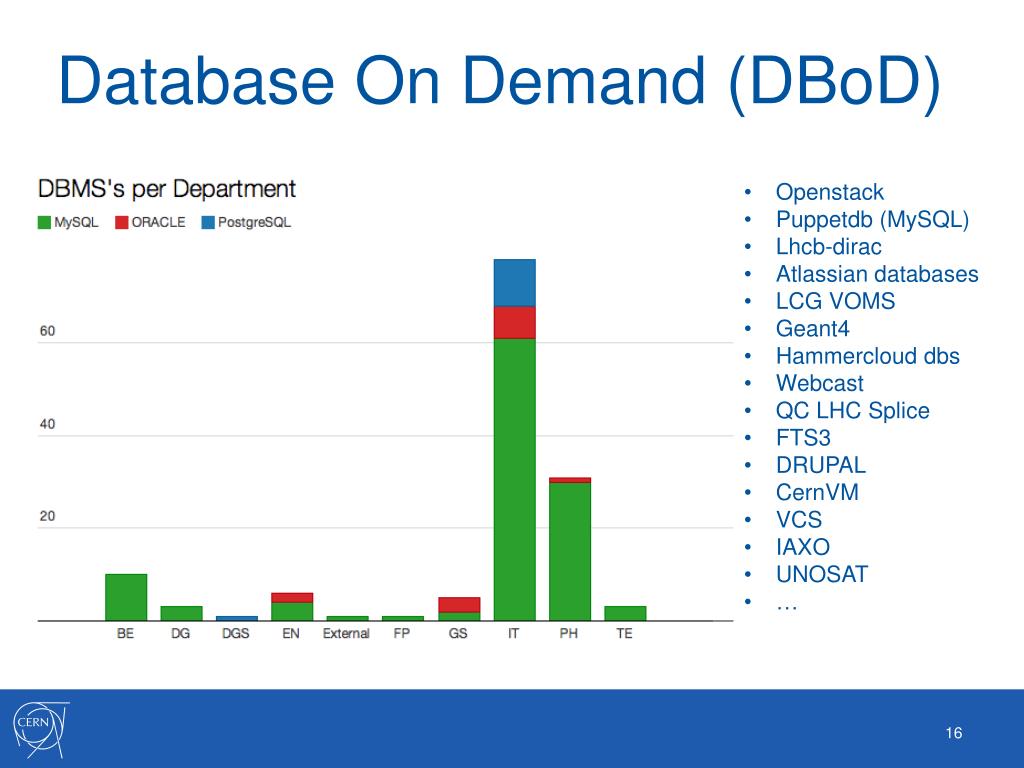This screenshot has width=1024, height=768.
Task: Click the CernVM bullet text
Action: 817,492
